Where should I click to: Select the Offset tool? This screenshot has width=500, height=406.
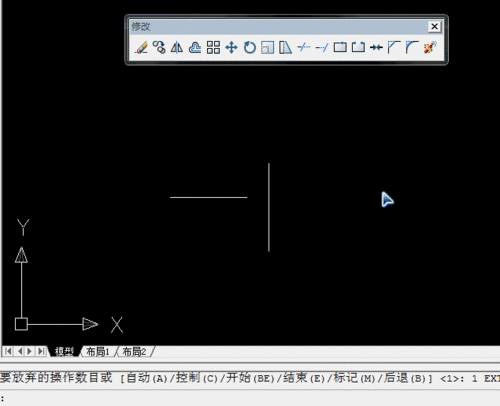[195, 47]
